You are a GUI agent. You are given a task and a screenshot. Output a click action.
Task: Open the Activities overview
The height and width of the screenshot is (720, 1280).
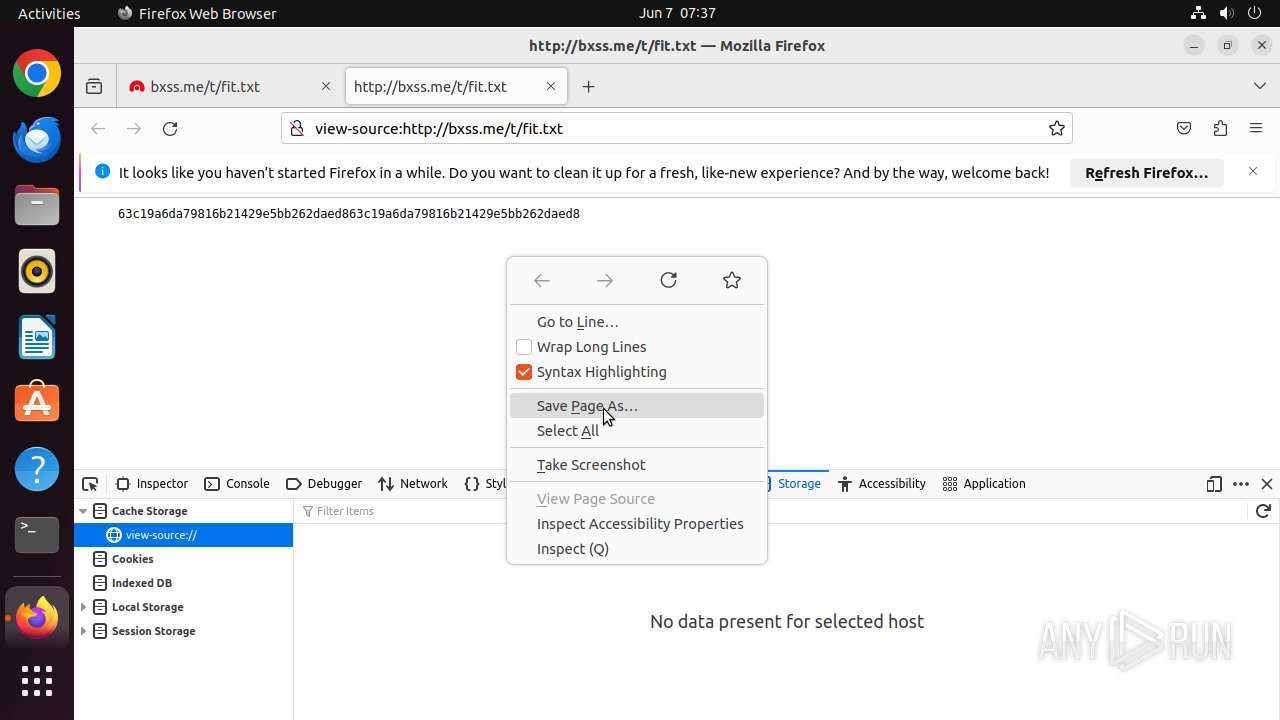(49, 13)
